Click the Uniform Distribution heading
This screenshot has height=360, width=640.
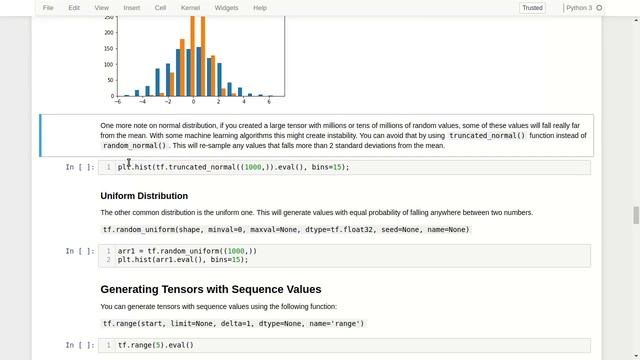point(144,196)
